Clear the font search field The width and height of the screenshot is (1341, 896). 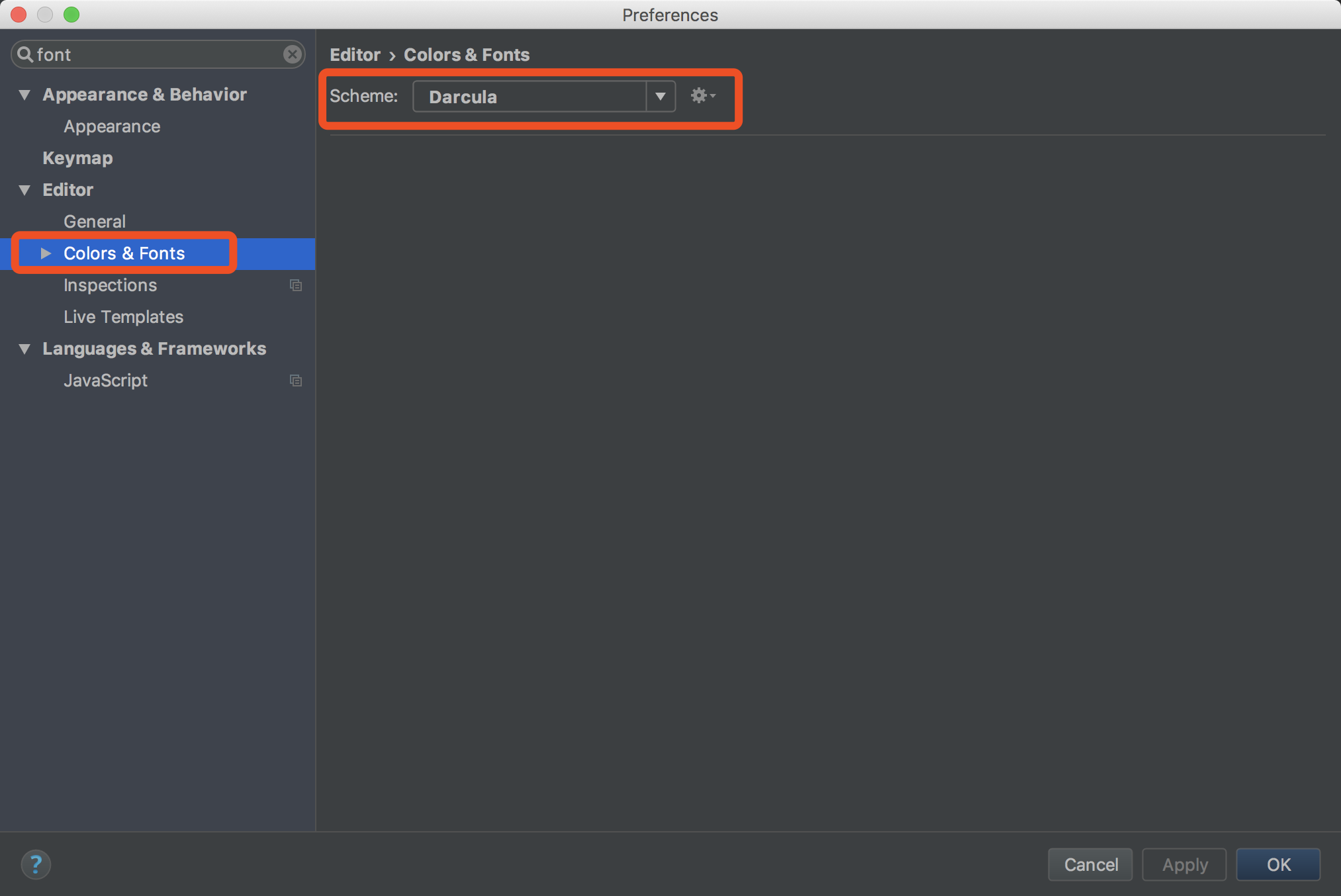[292, 54]
